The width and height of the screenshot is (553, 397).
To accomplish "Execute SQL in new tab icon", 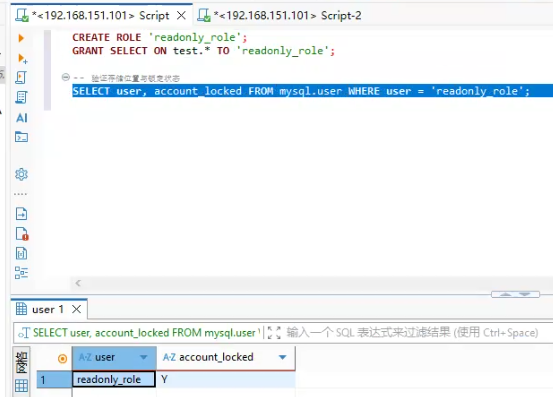I will (22, 58).
